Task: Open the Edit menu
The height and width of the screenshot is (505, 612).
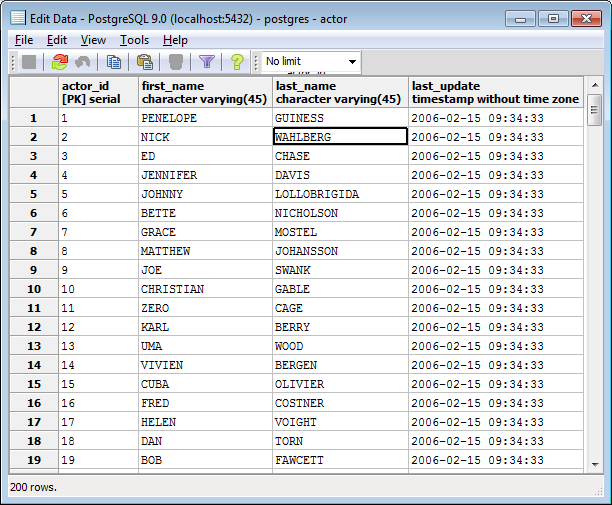Action: [57, 40]
